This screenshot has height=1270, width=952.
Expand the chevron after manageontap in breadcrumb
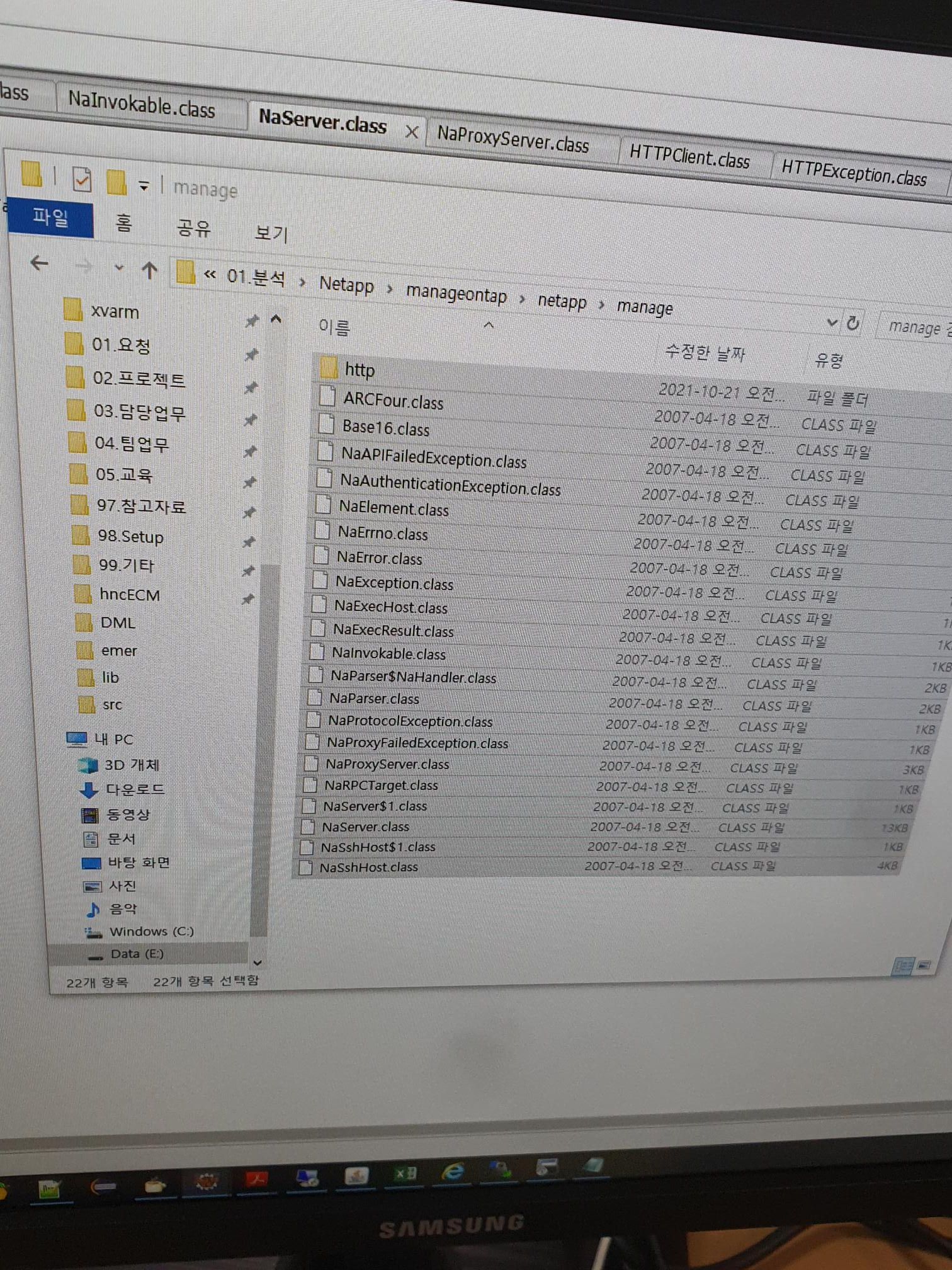click(522, 299)
